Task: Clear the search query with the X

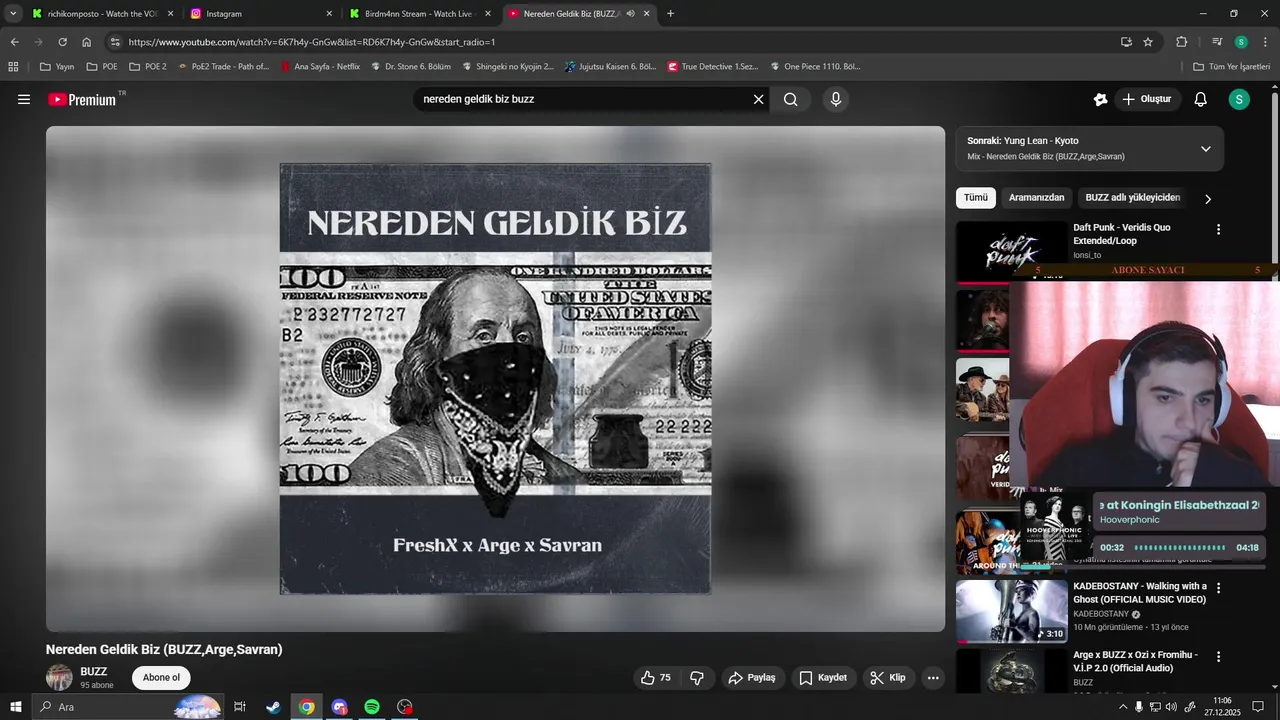Action: pos(758,99)
